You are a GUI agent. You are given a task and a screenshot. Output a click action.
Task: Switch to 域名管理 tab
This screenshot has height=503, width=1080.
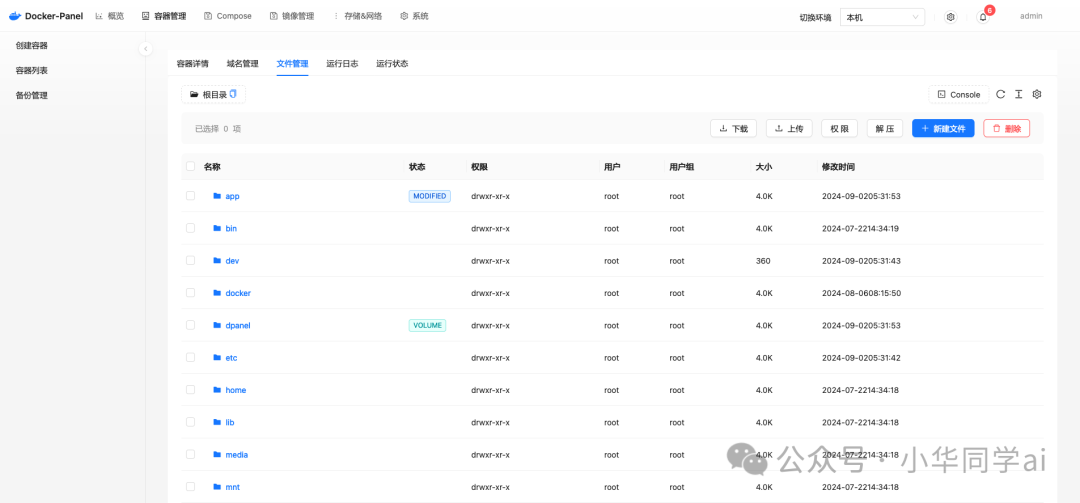pyautogui.click(x=242, y=63)
